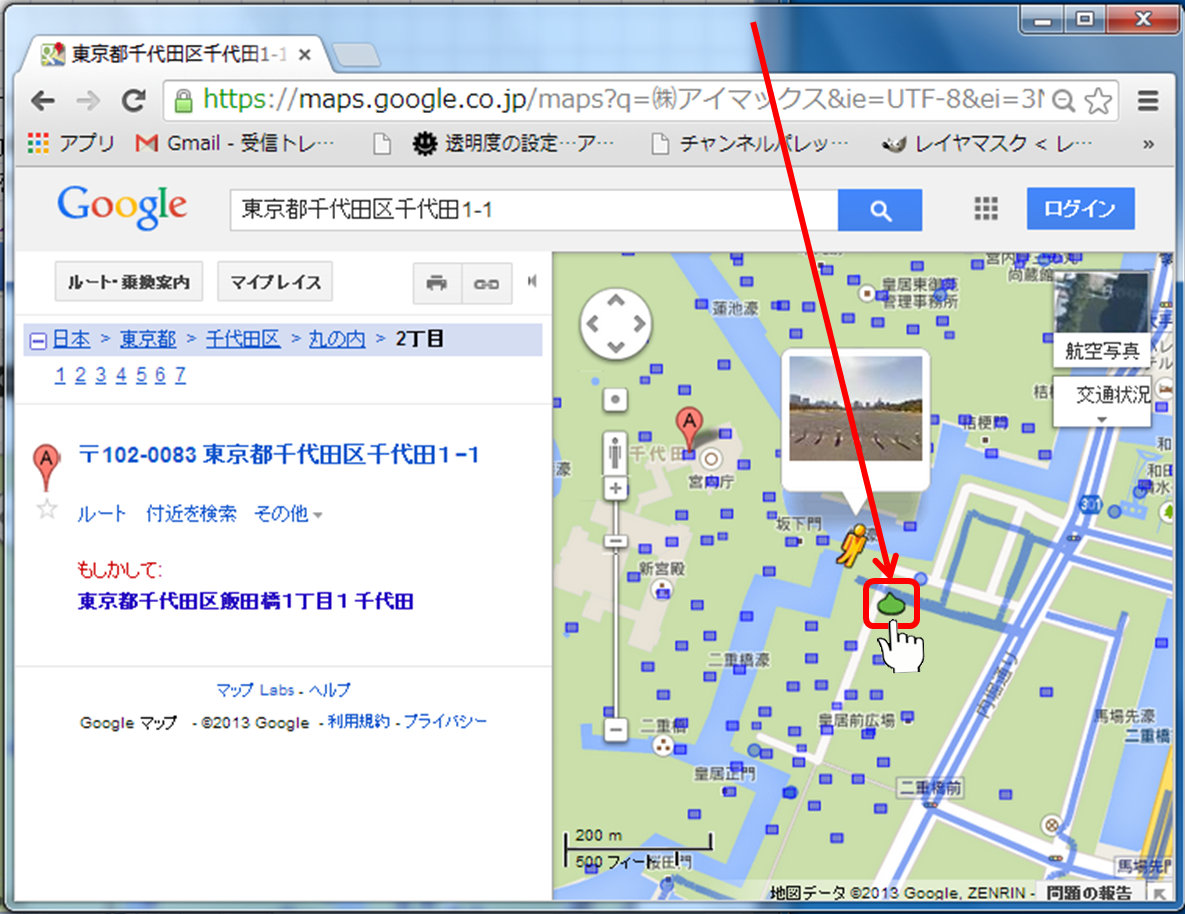Image resolution: width=1185 pixels, height=914 pixels.
Task: Open the Google apps grid icon
Action: 986,208
